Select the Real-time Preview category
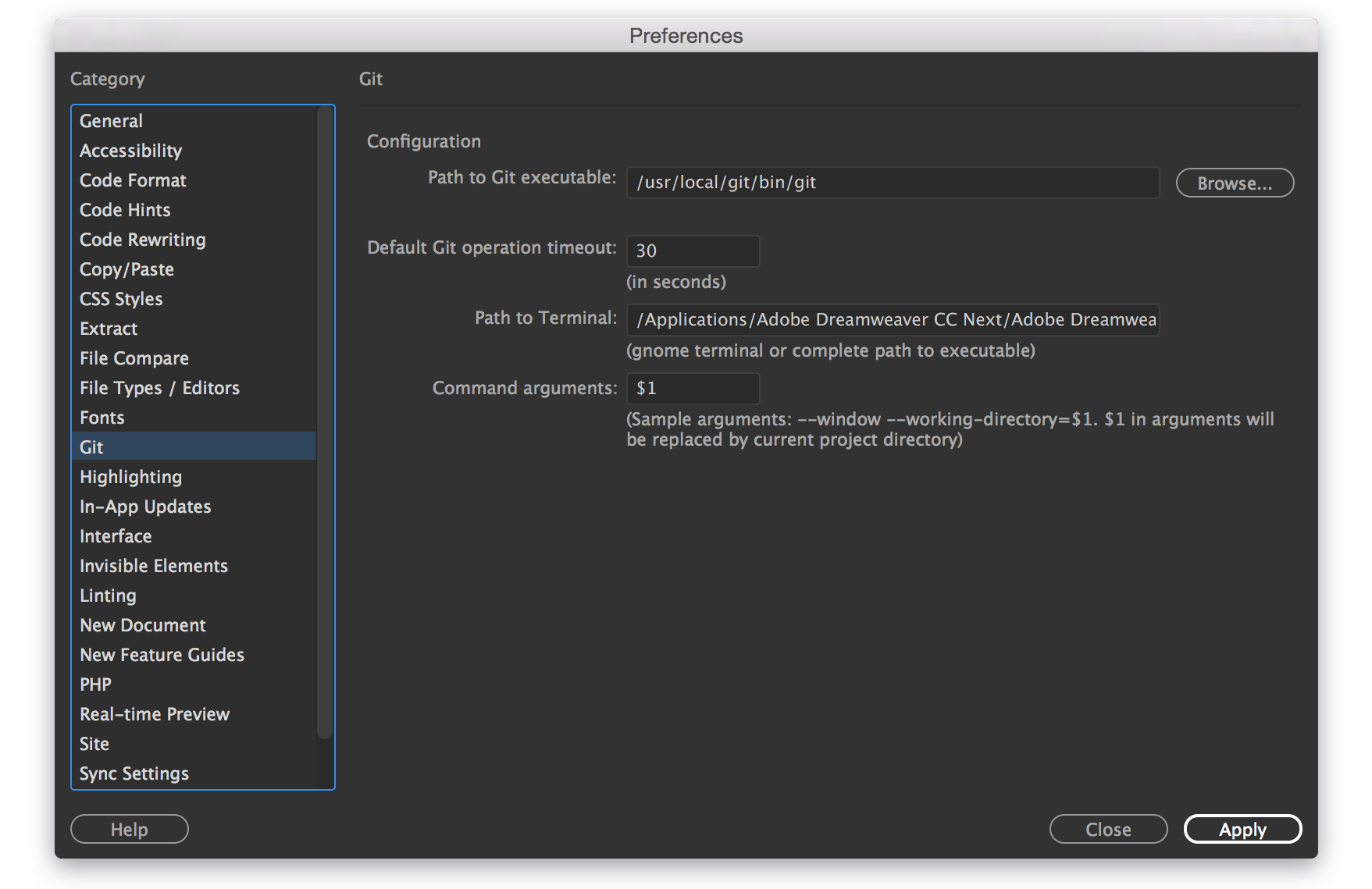This screenshot has width=1372, height=889. click(154, 713)
